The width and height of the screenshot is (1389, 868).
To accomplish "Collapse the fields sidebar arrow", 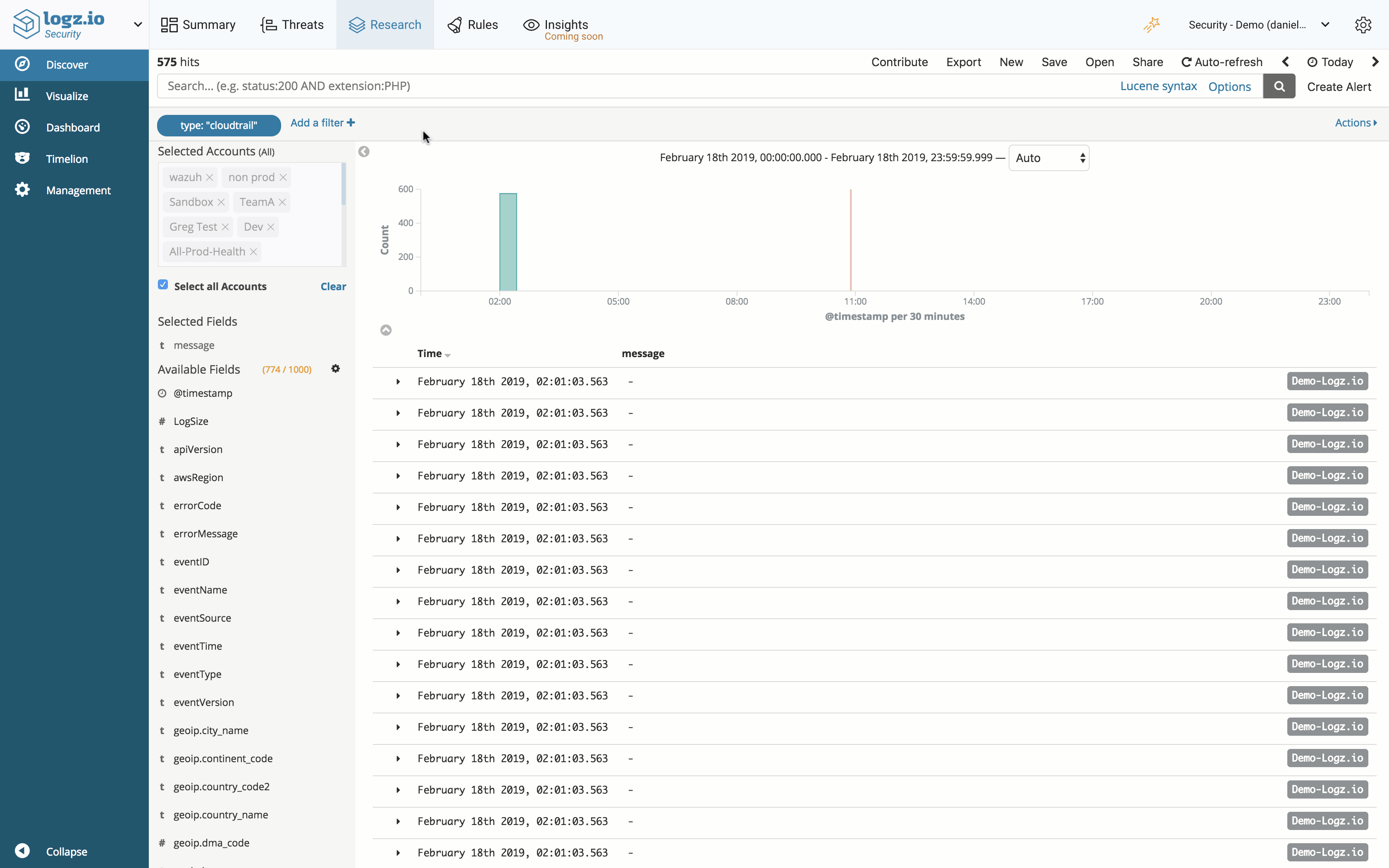I will click(364, 152).
